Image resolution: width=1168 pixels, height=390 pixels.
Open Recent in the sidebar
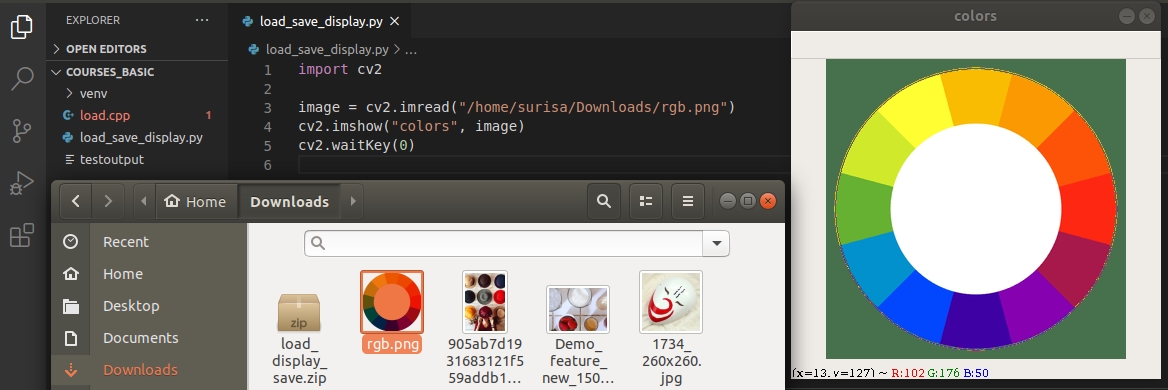click(149, 242)
